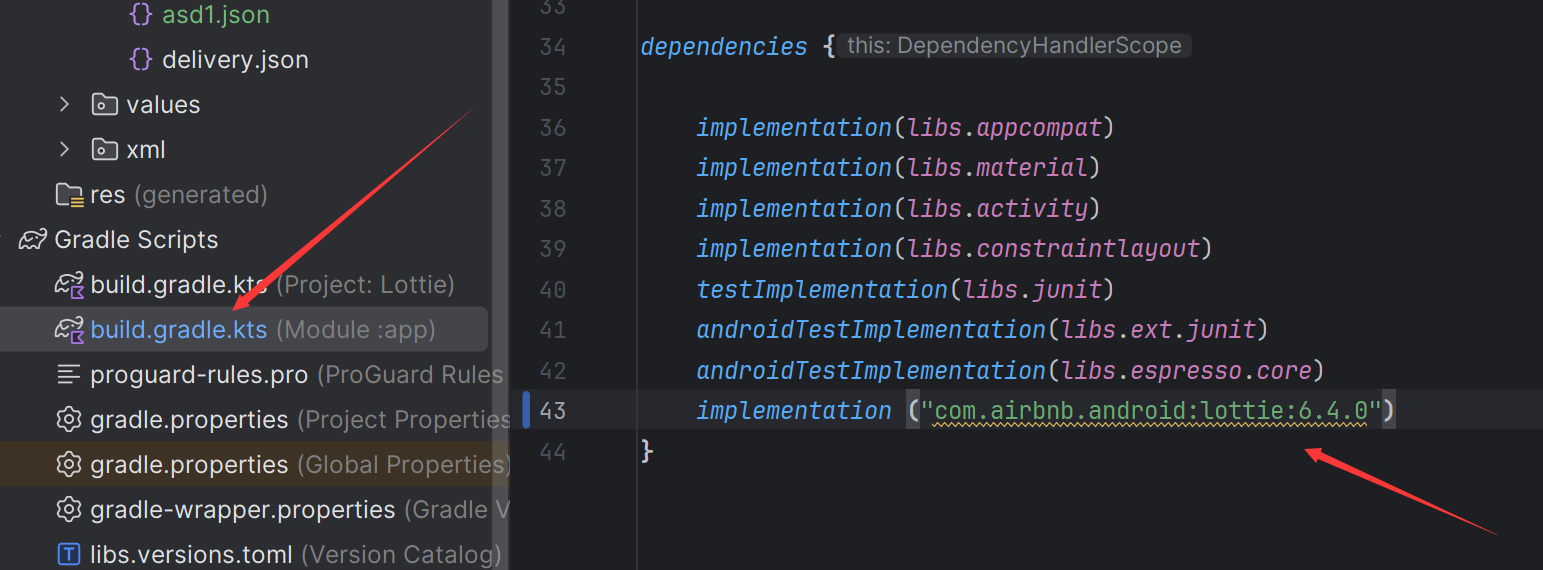This screenshot has width=1543, height=570.
Task: Click line number 36 in the gutter
Action: click(x=553, y=127)
